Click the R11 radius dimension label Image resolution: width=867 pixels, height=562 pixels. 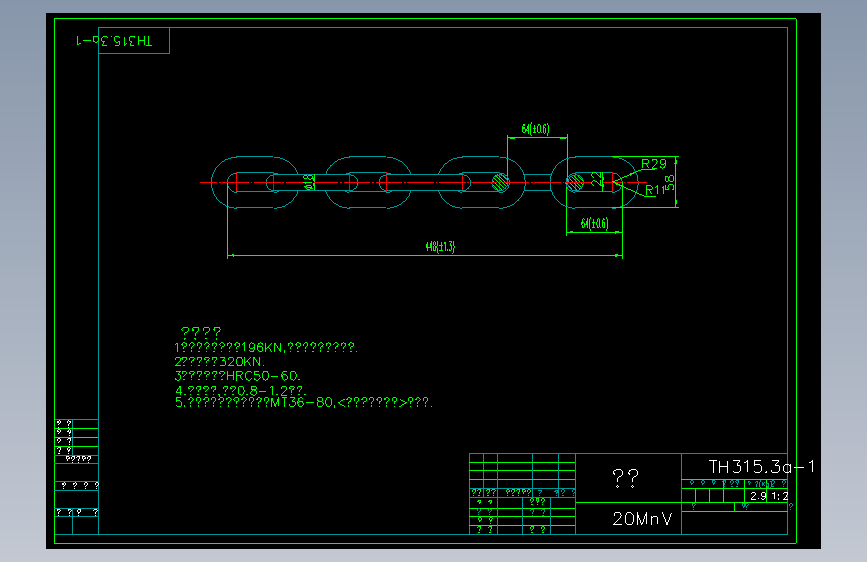pos(654,190)
